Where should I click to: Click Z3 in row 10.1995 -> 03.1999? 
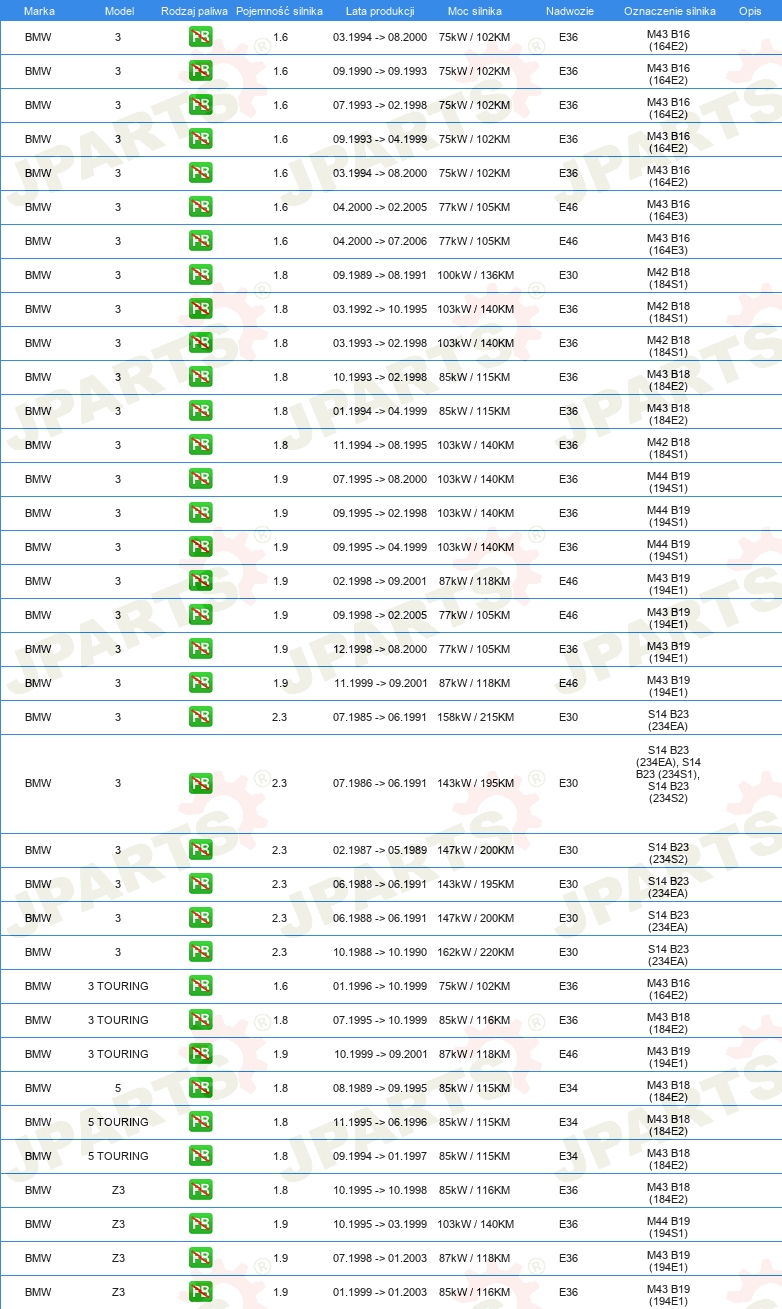[x=118, y=1224]
